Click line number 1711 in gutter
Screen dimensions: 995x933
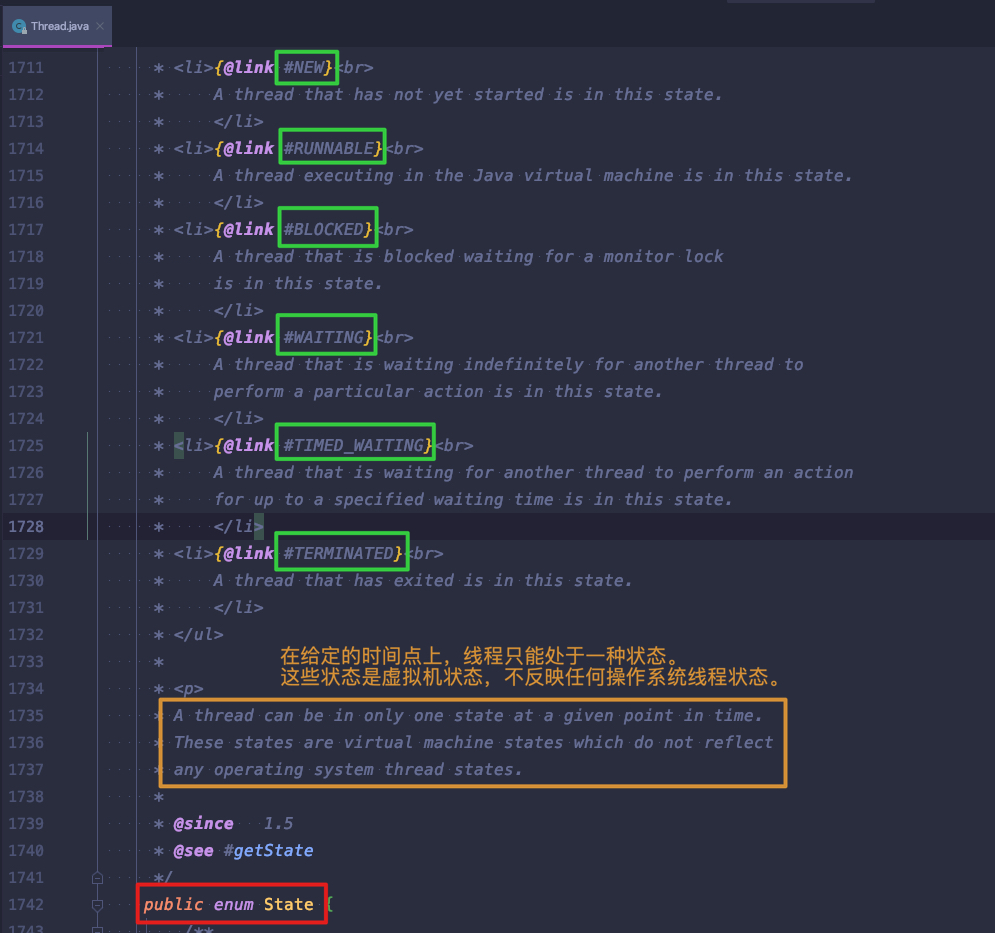point(26,68)
